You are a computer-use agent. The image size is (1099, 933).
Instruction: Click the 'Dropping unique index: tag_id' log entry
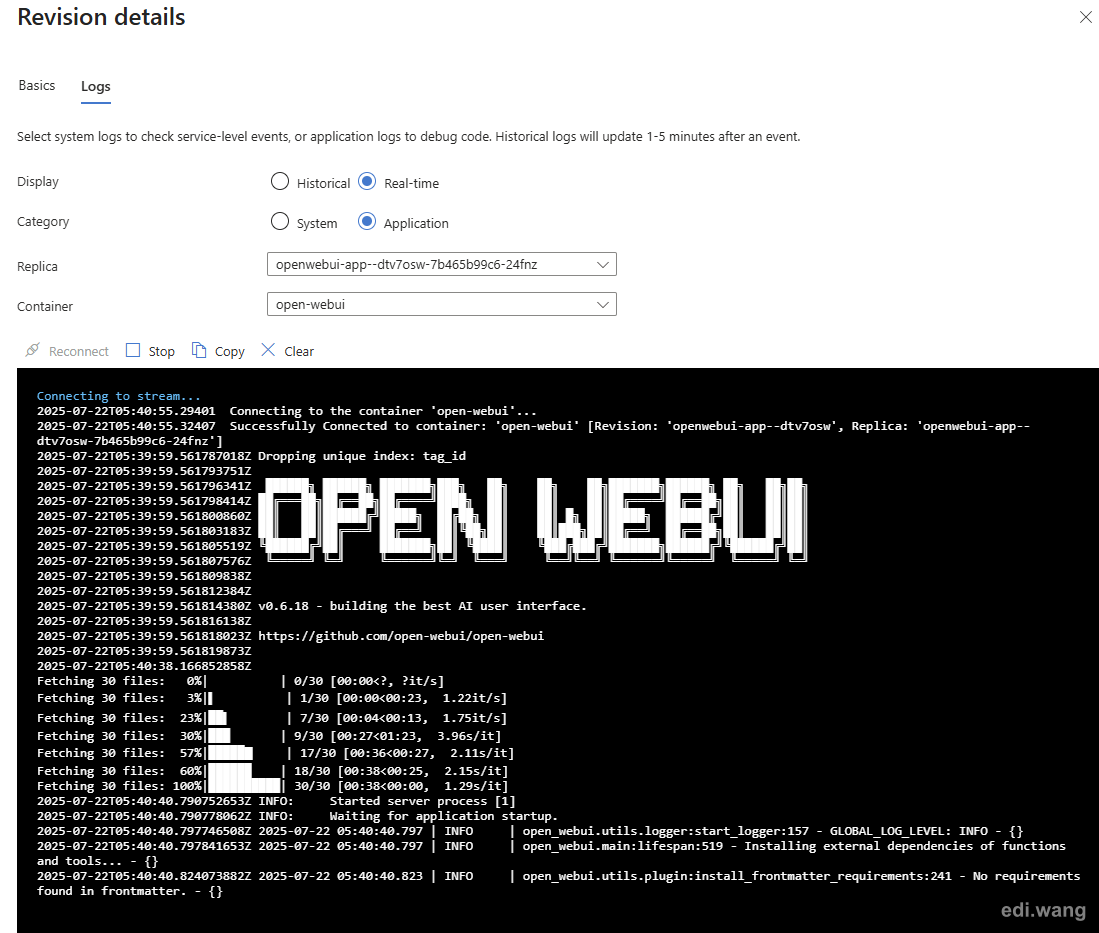tap(362, 456)
